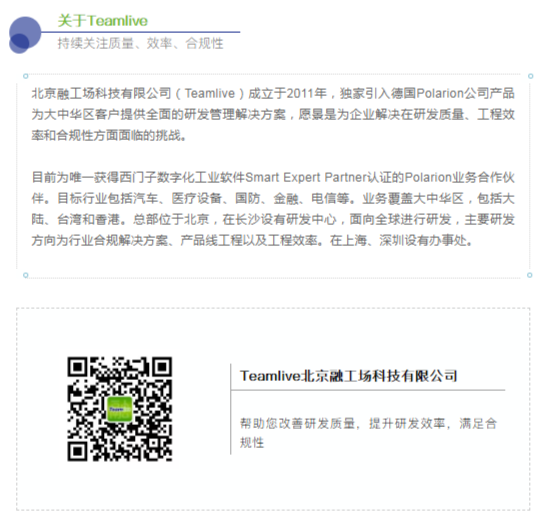
Task: Click the first paragraph starting 北京融工场科技有限公司
Action: point(273,114)
